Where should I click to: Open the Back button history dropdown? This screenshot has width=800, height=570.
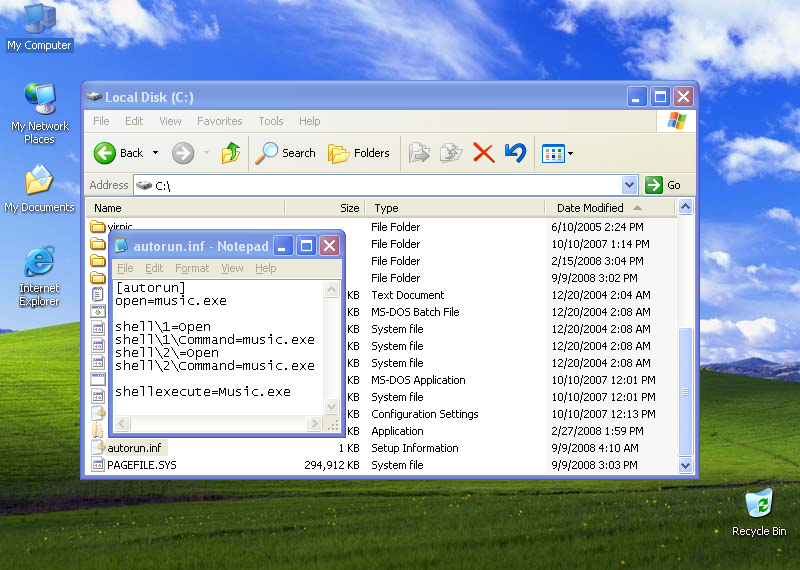coord(153,153)
